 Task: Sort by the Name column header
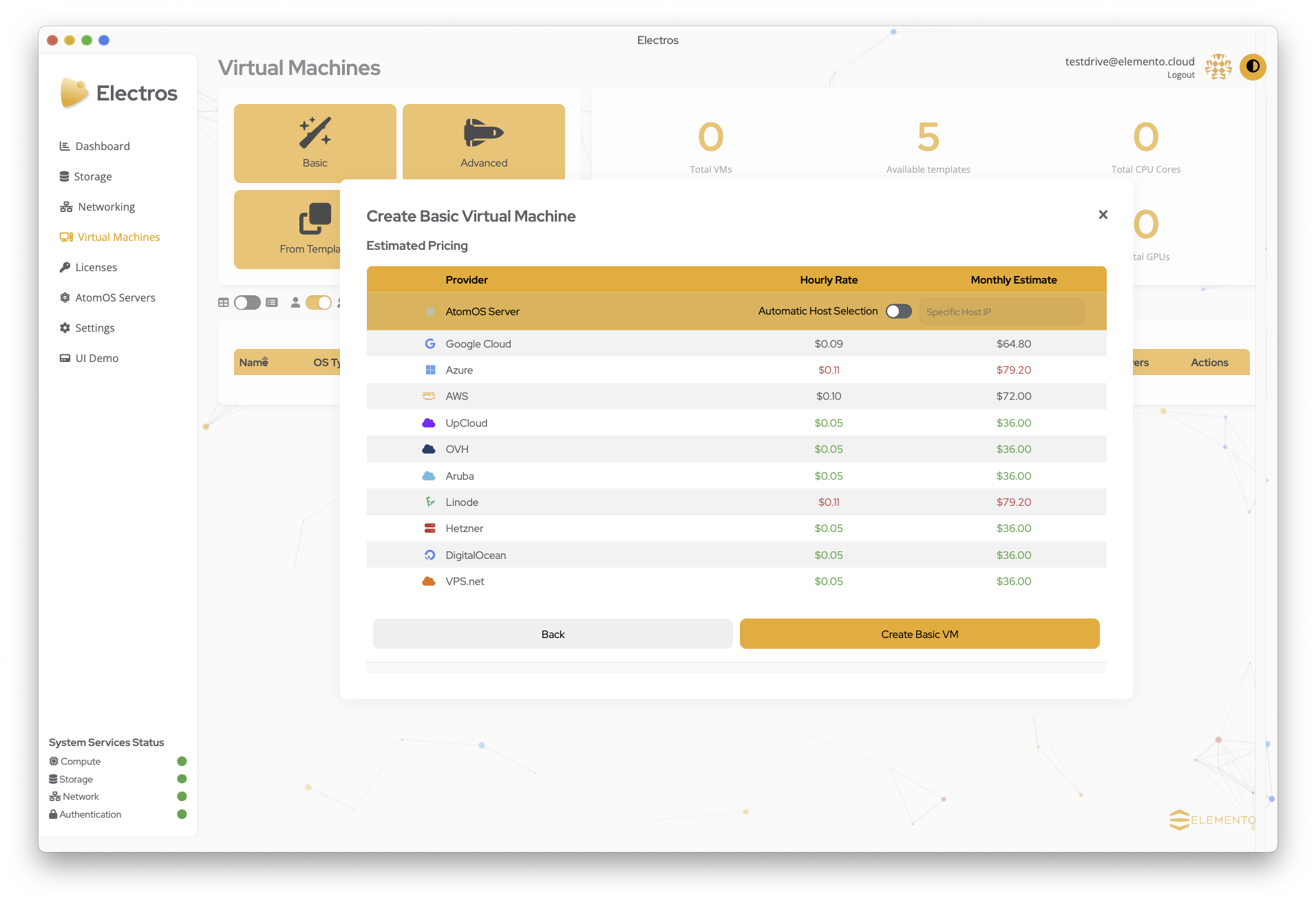pos(253,362)
